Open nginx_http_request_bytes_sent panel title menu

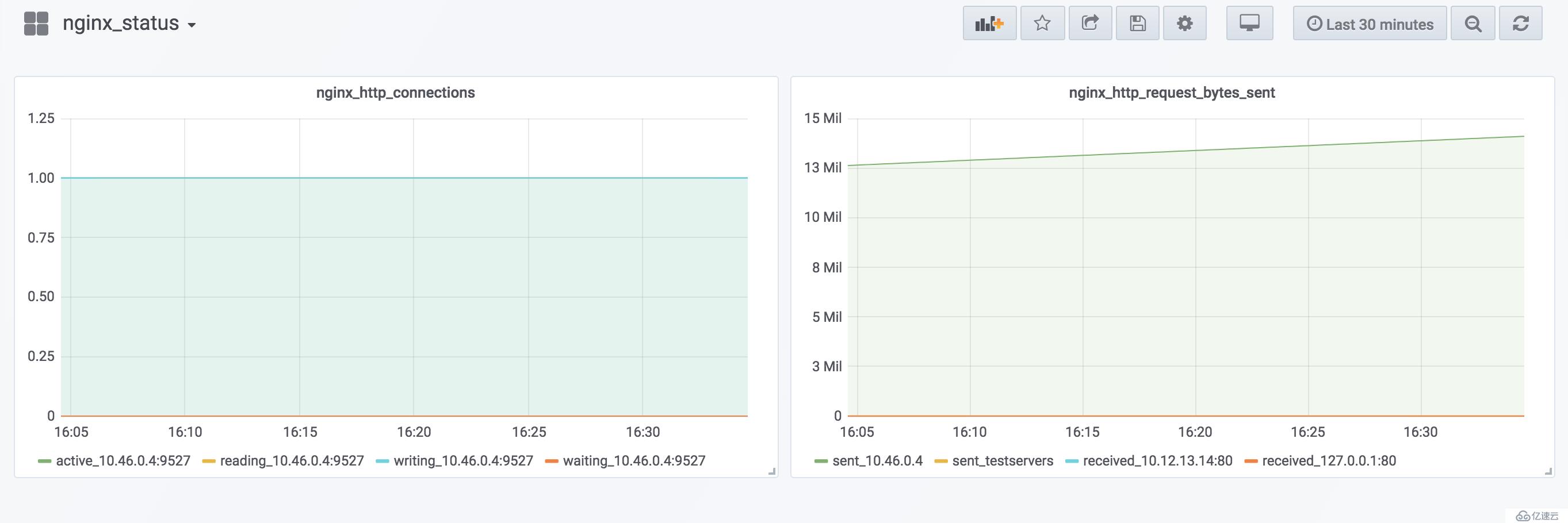click(x=1172, y=93)
